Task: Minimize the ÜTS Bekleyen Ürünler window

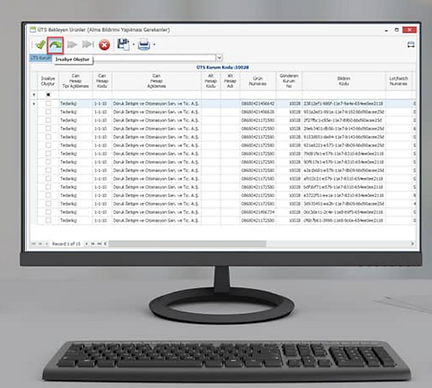Action: 386,30
